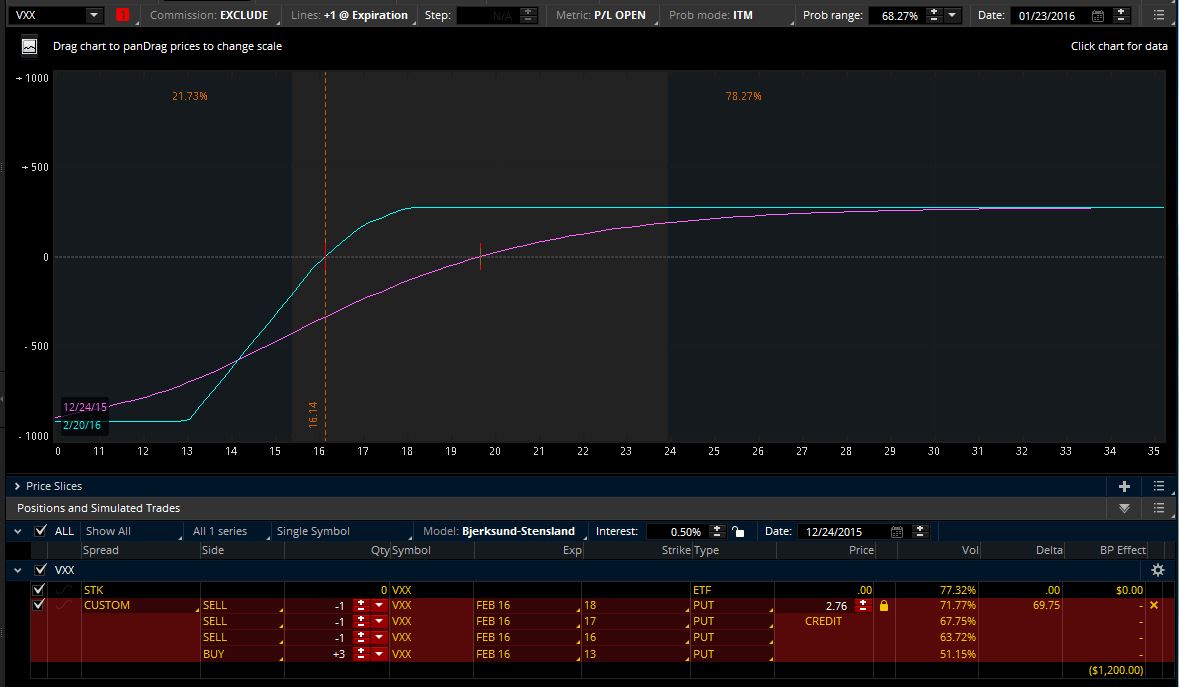Click the red alert badge next to VXX
Screen dimensions: 1179x687
click(x=122, y=15)
